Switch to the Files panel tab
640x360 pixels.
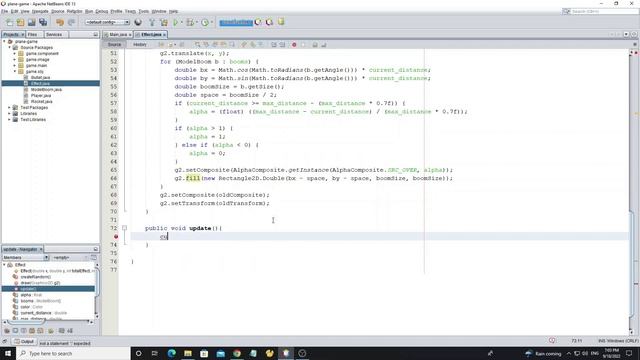pyautogui.click(x=33, y=34)
